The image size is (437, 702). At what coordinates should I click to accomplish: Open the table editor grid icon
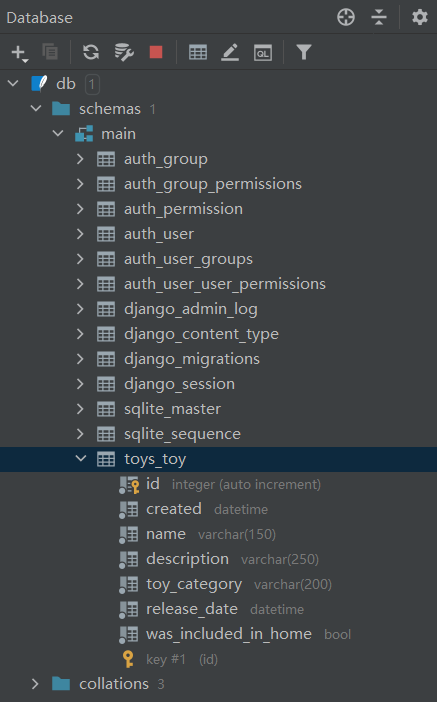click(x=197, y=52)
